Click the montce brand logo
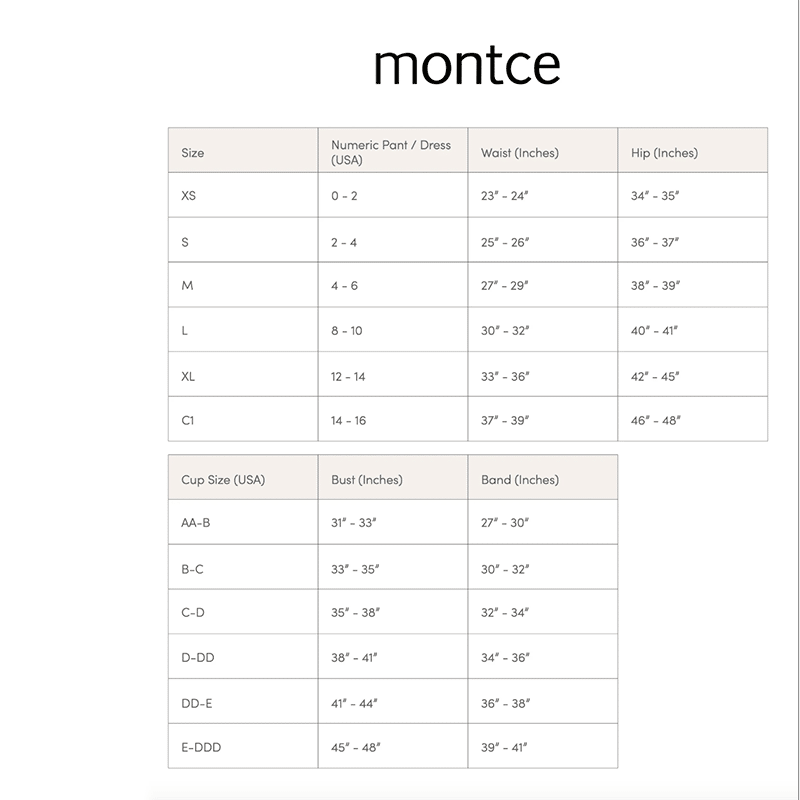The width and height of the screenshot is (800, 800). click(x=466, y=64)
